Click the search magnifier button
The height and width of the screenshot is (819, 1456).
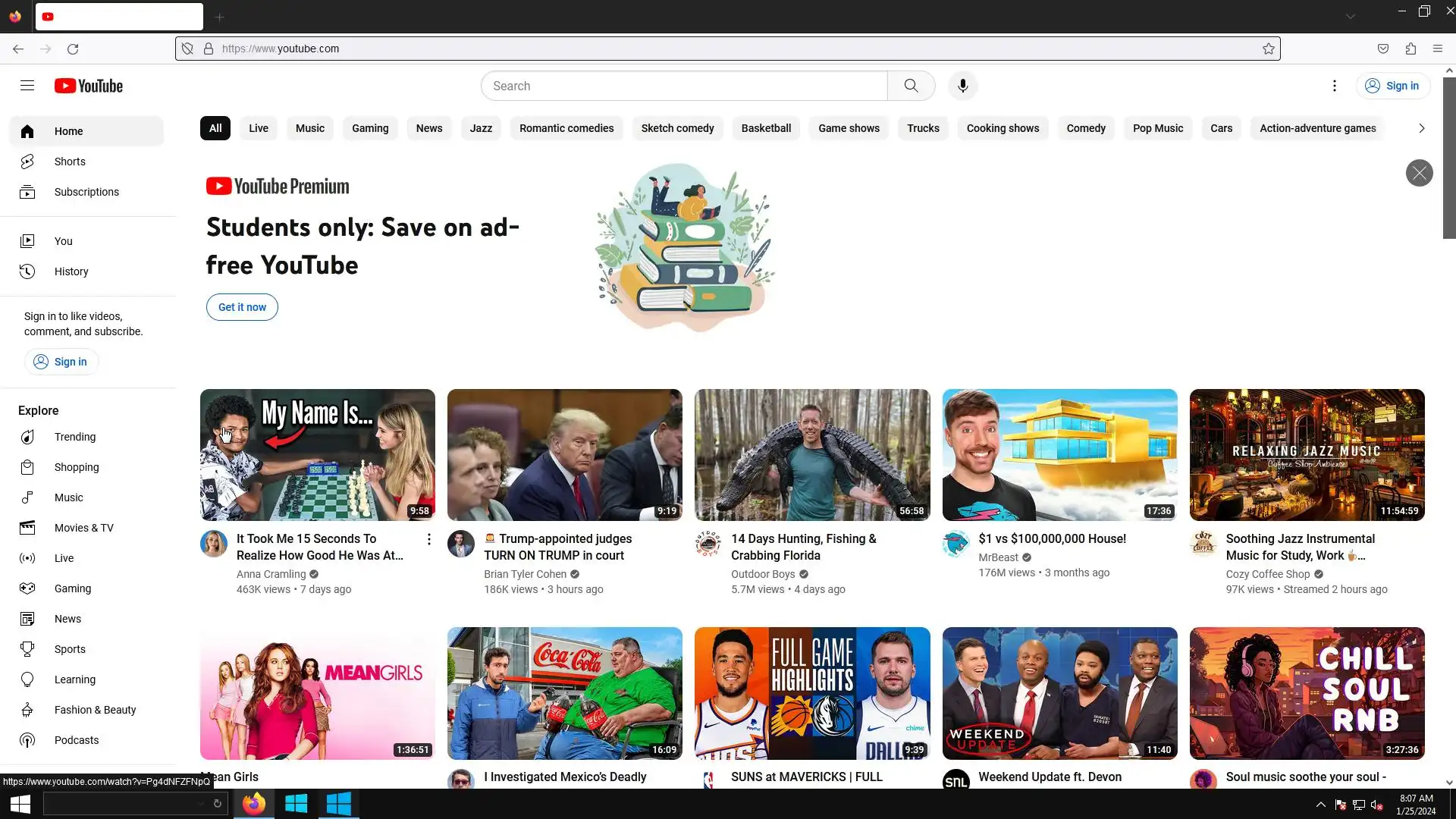(911, 86)
